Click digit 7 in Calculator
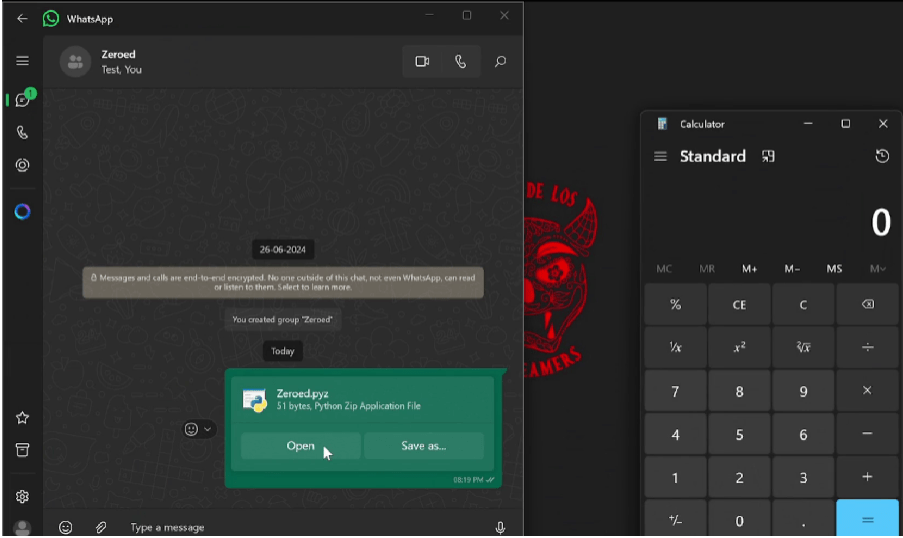 tap(676, 391)
